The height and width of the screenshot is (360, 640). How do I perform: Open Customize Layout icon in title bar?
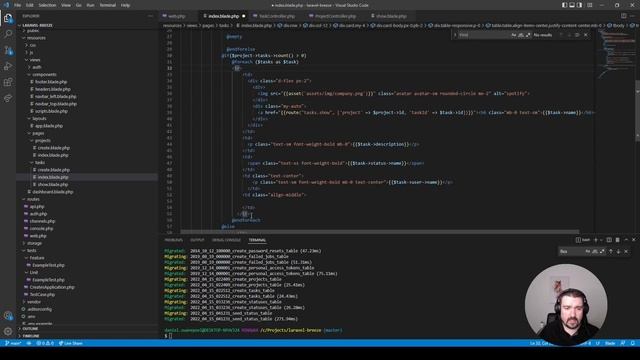click(590, 5)
